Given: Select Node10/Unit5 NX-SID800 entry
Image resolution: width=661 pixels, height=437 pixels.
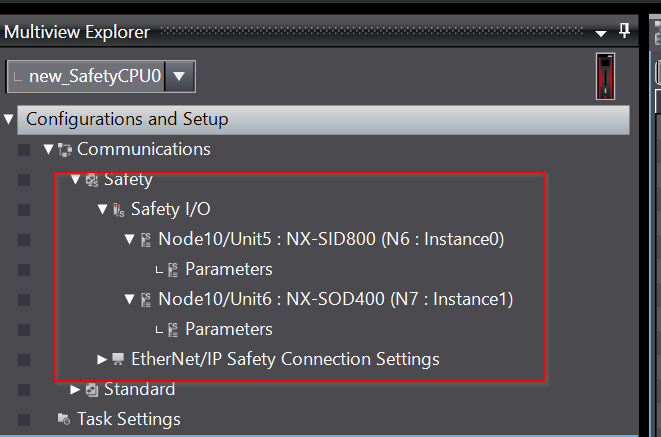Looking at the screenshot, I should click(x=331, y=239).
